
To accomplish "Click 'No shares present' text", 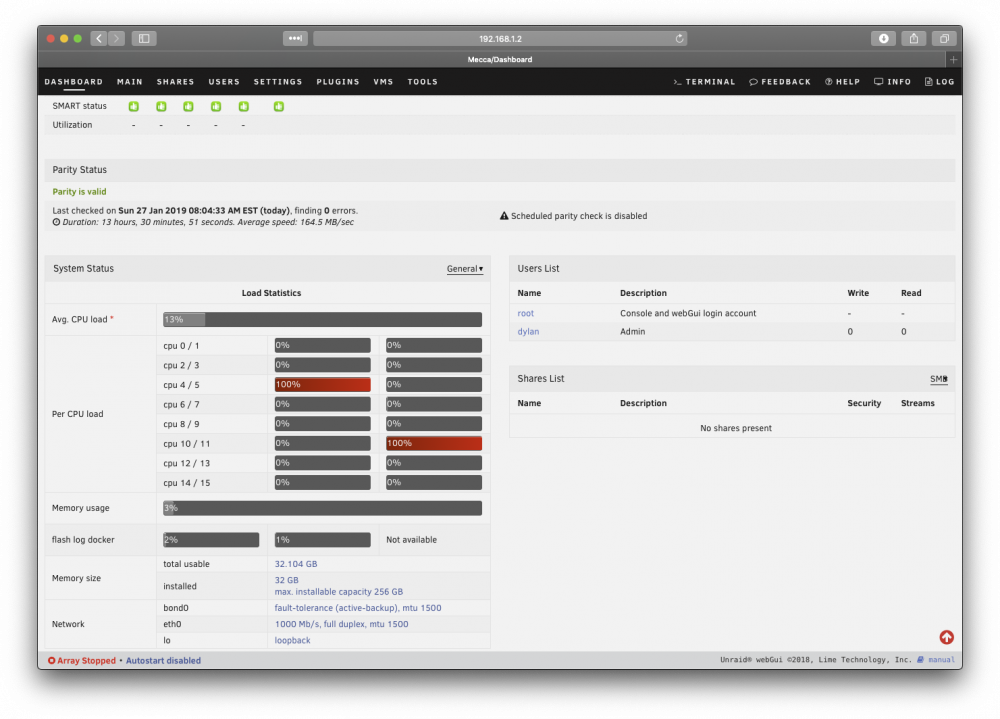I will click(736, 428).
